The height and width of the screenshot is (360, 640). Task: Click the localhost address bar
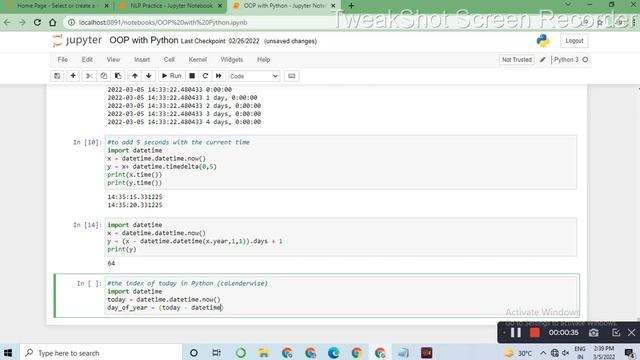pyautogui.click(x=163, y=22)
